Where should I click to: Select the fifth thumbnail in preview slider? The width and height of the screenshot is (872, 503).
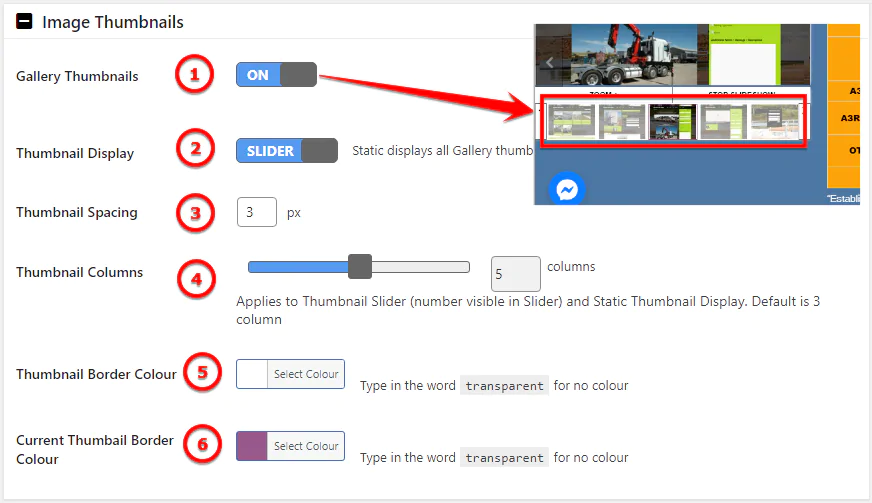coord(774,121)
